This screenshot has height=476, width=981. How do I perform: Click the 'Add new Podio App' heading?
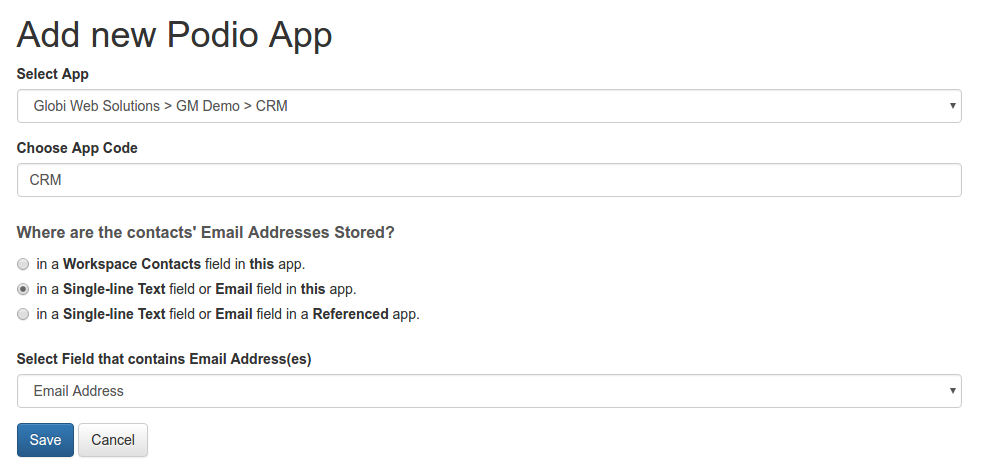click(175, 34)
